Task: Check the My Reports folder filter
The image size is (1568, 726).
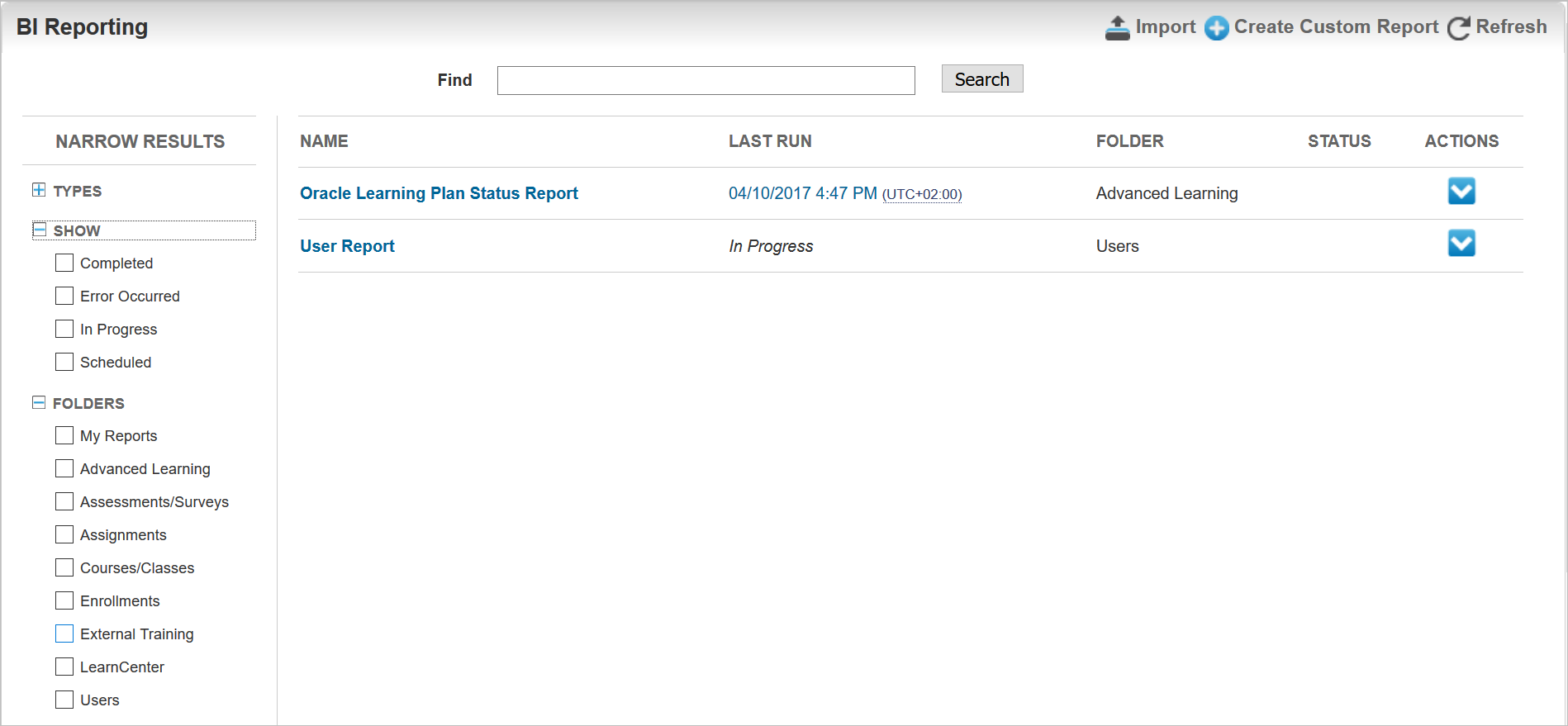Action: pyautogui.click(x=64, y=435)
